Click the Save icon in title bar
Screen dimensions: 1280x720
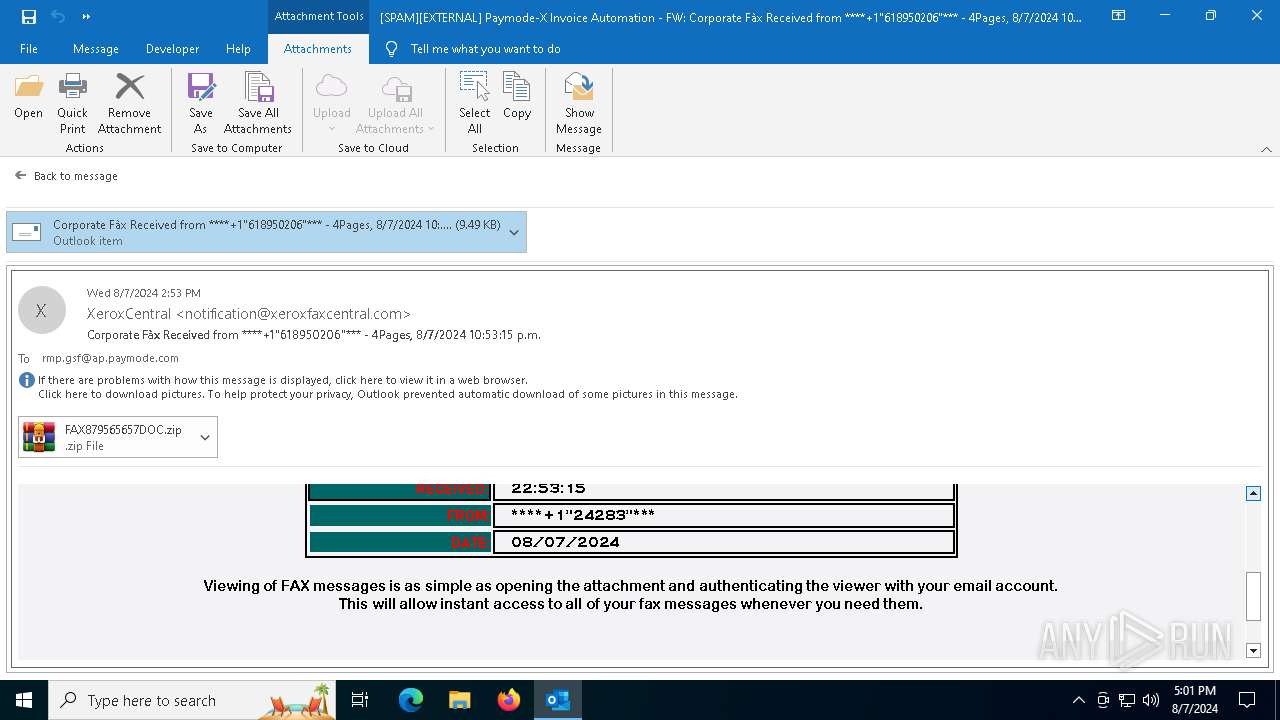tap(29, 16)
